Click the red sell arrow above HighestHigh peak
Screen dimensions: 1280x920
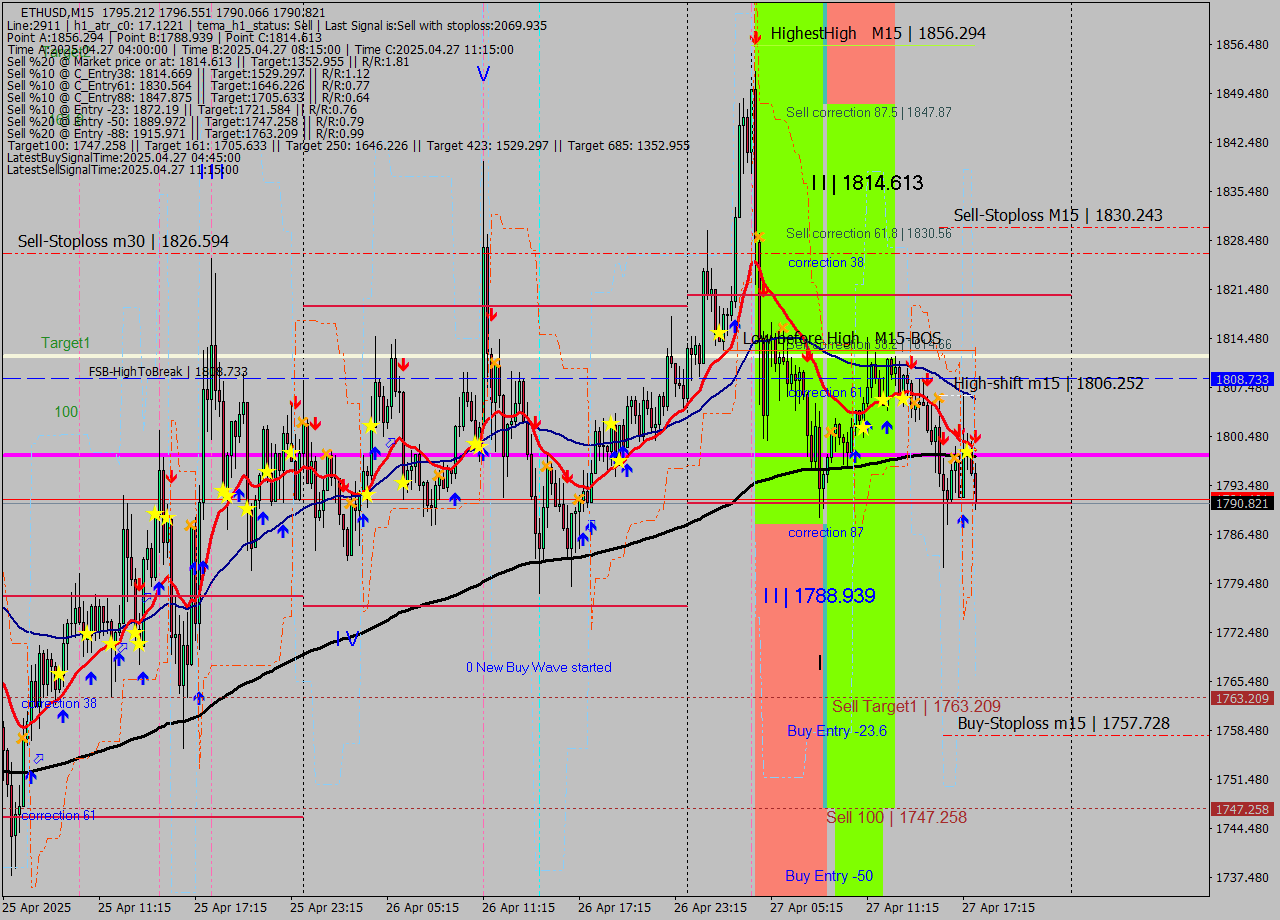pos(756,36)
